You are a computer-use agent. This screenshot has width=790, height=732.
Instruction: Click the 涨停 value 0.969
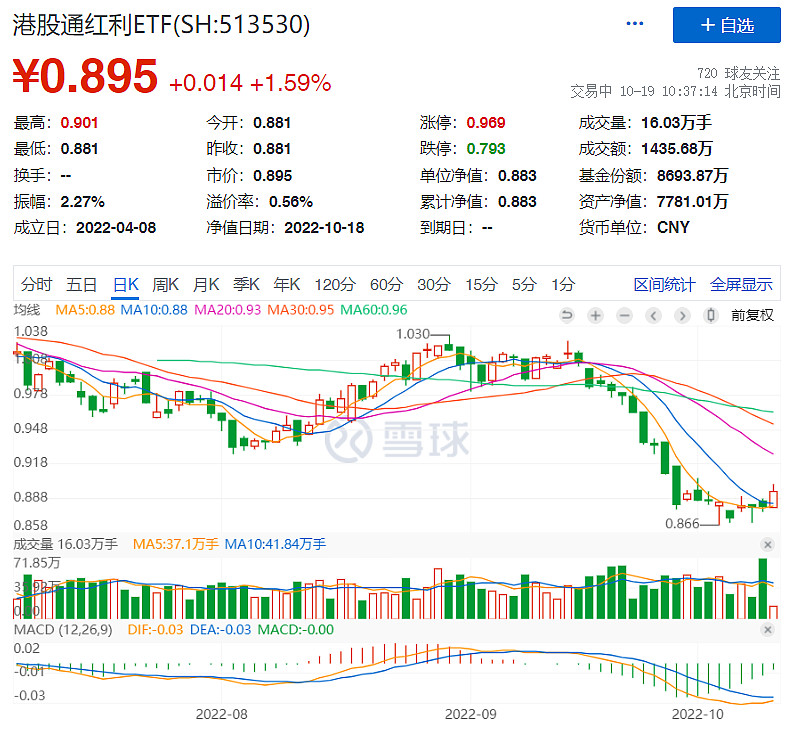coord(486,123)
